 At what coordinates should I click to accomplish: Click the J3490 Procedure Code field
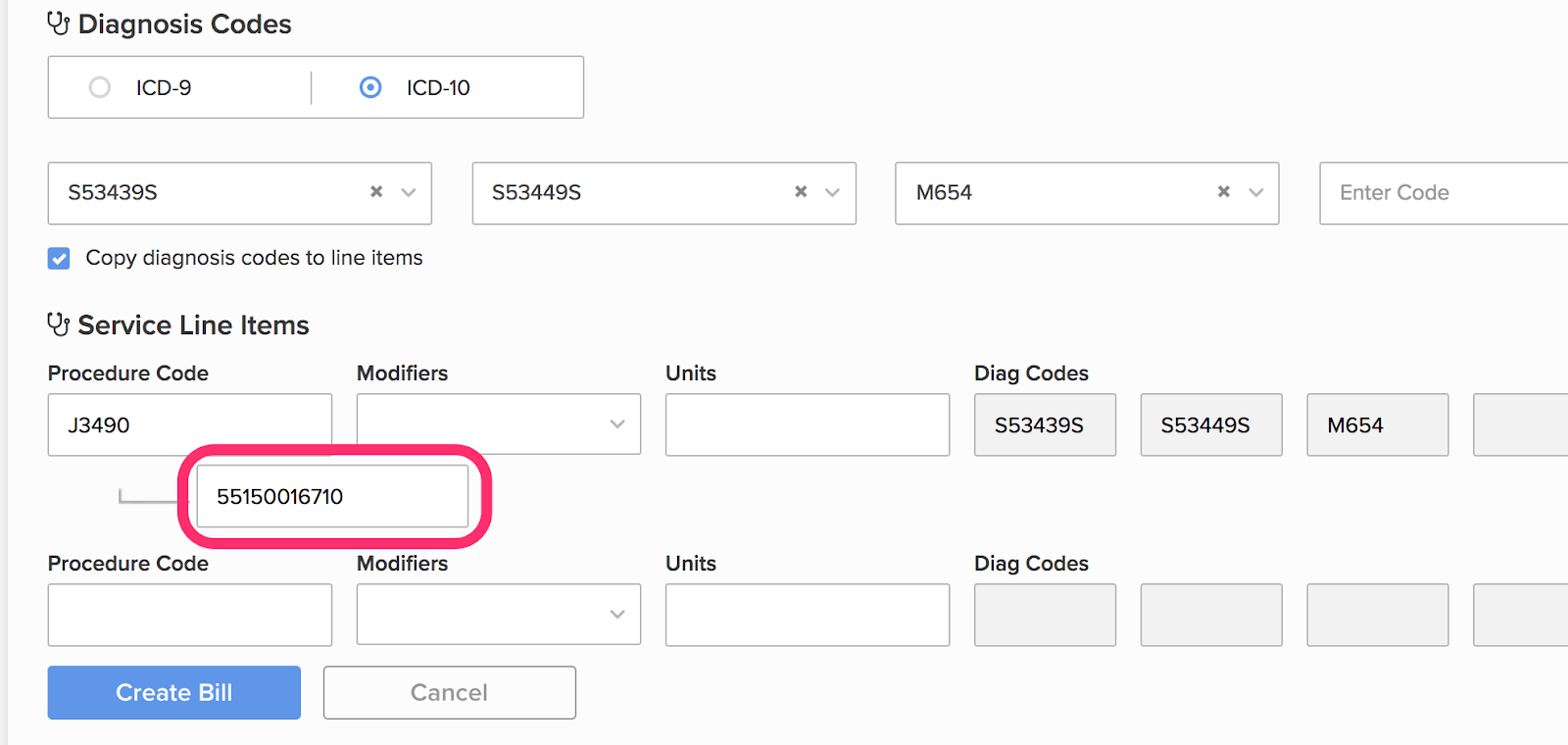[x=189, y=424]
